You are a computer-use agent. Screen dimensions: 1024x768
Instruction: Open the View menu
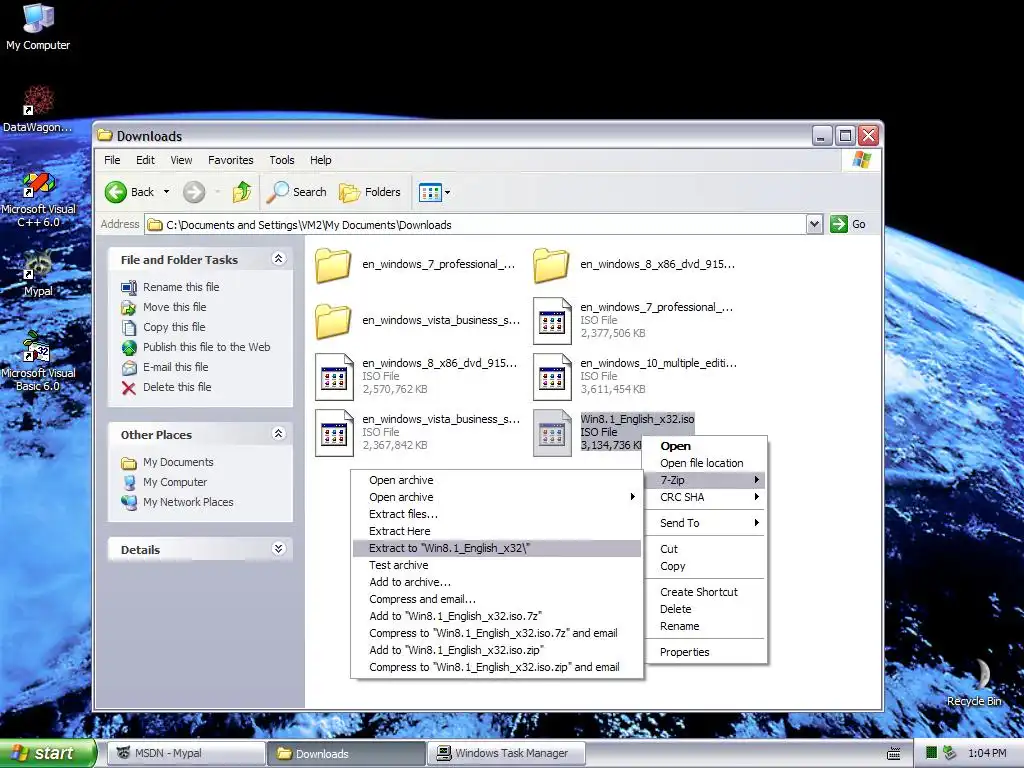181,160
